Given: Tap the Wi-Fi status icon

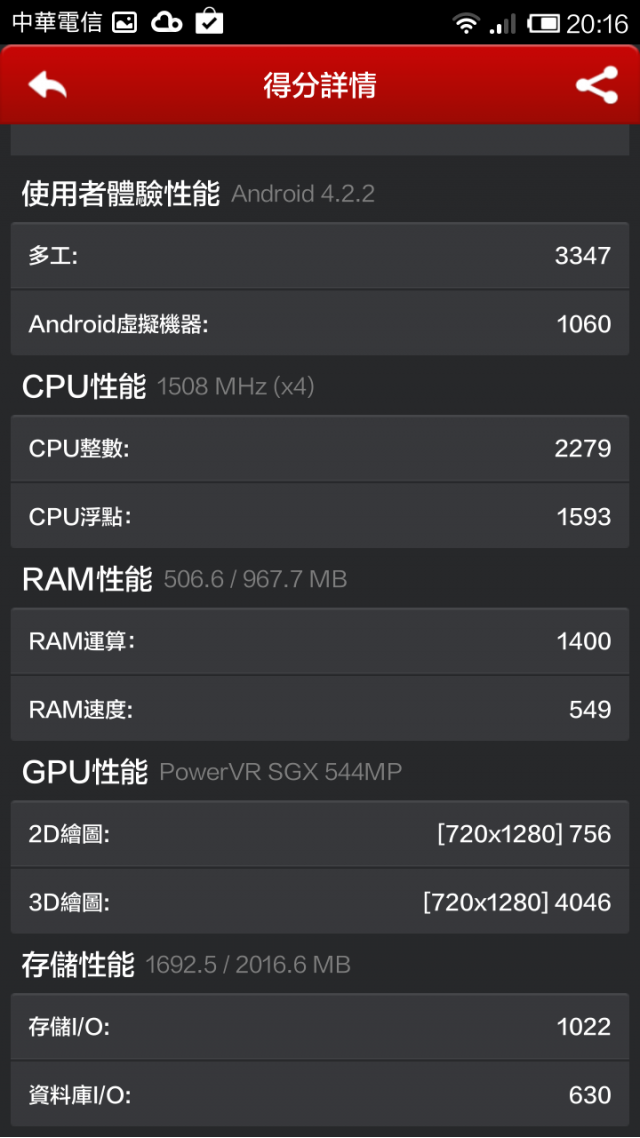Looking at the screenshot, I should click(465, 23).
